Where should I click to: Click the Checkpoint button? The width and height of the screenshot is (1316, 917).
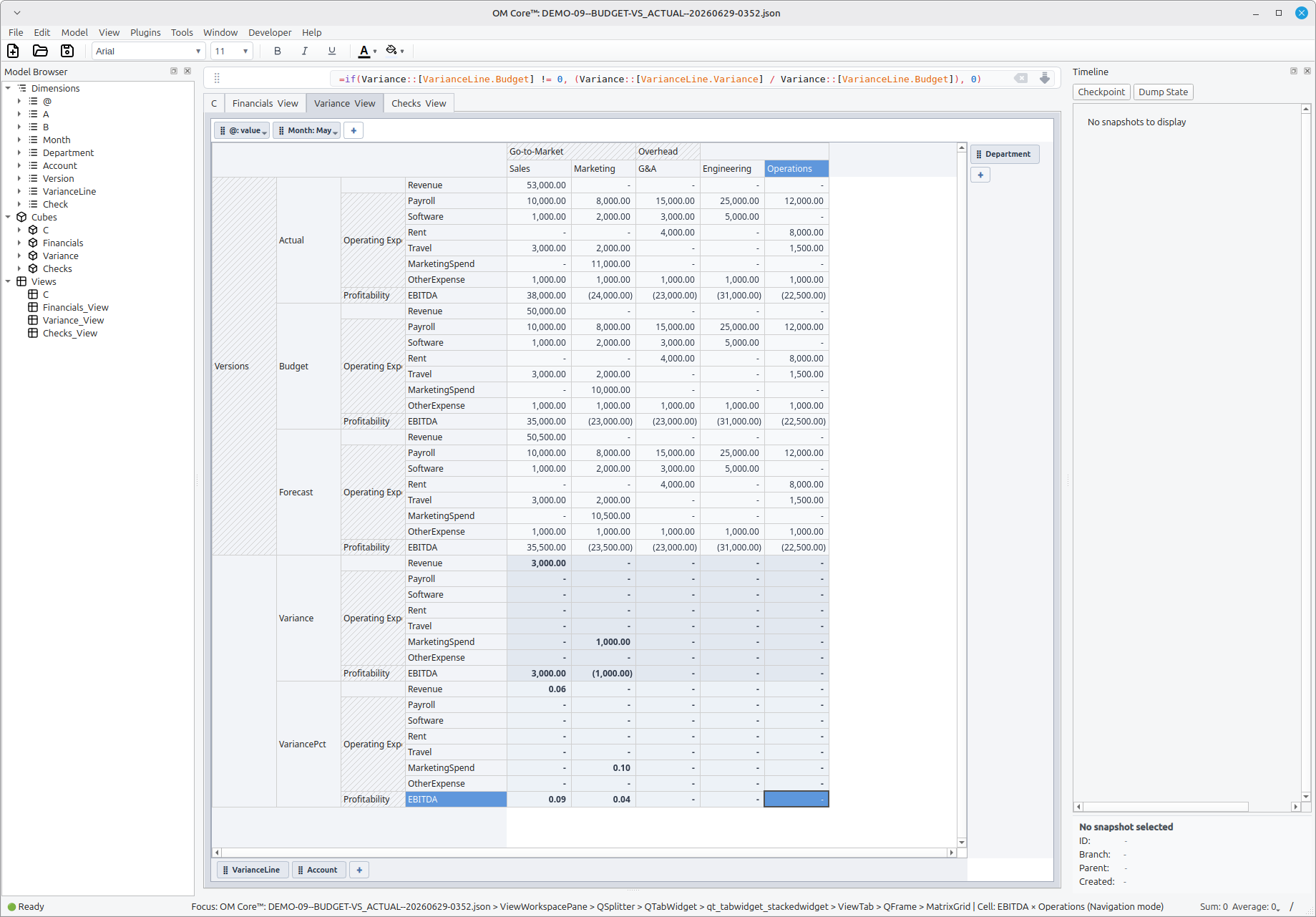[x=1101, y=92]
